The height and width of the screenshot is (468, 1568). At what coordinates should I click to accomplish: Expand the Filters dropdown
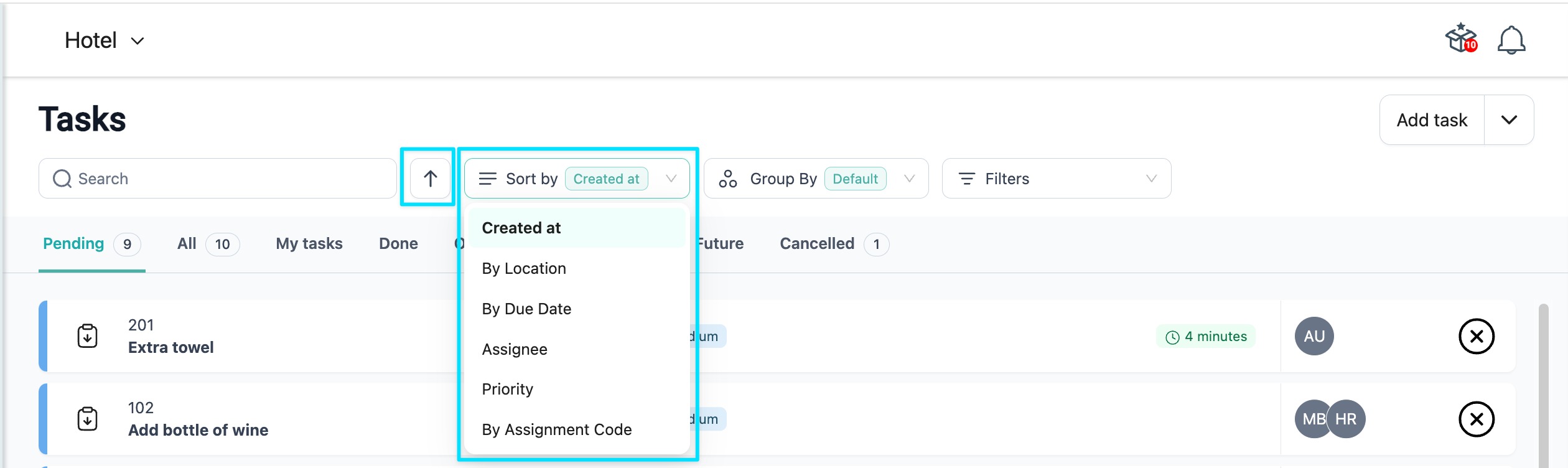click(x=1056, y=179)
